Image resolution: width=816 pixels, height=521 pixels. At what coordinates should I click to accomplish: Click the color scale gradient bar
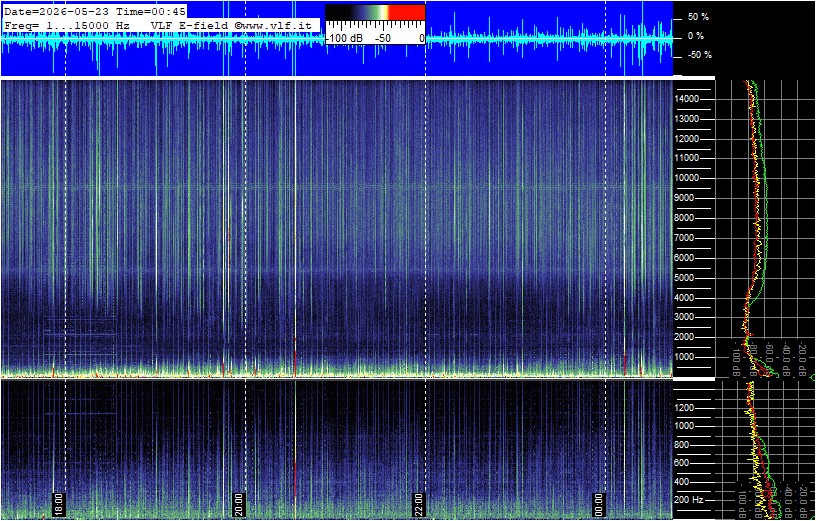[375, 12]
